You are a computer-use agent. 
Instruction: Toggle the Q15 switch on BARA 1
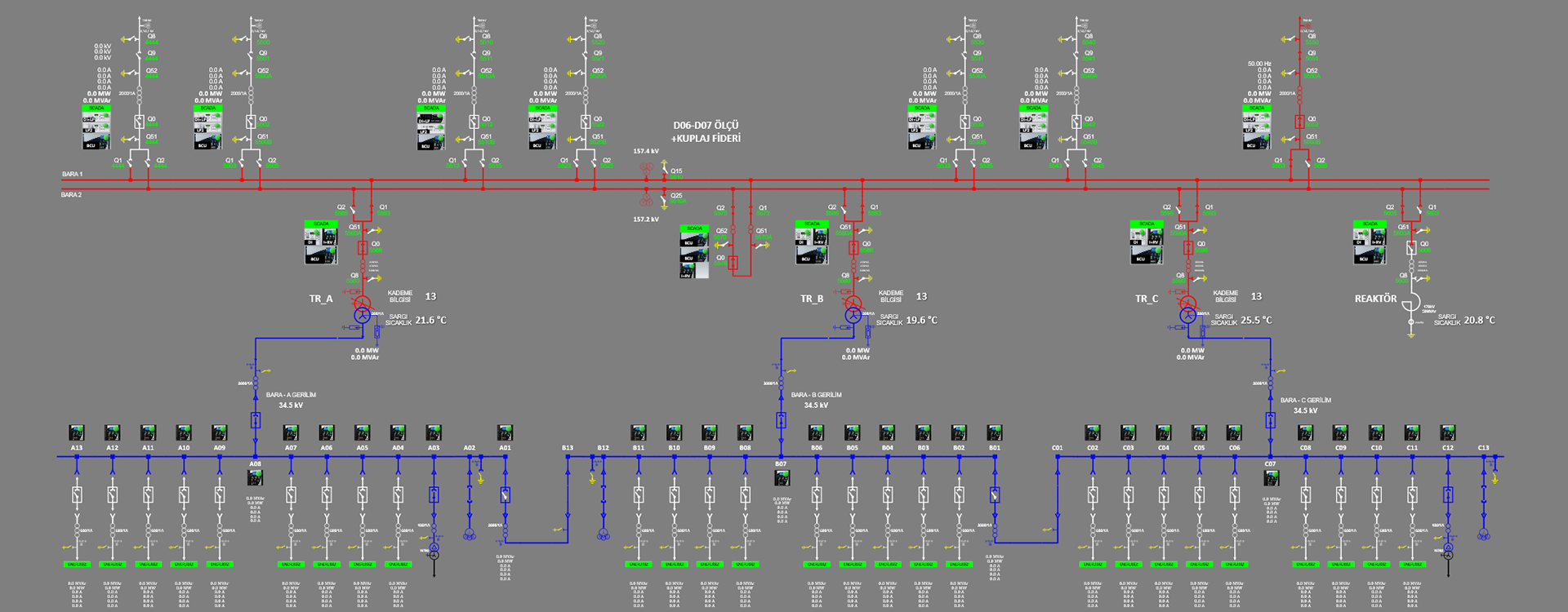tap(664, 172)
